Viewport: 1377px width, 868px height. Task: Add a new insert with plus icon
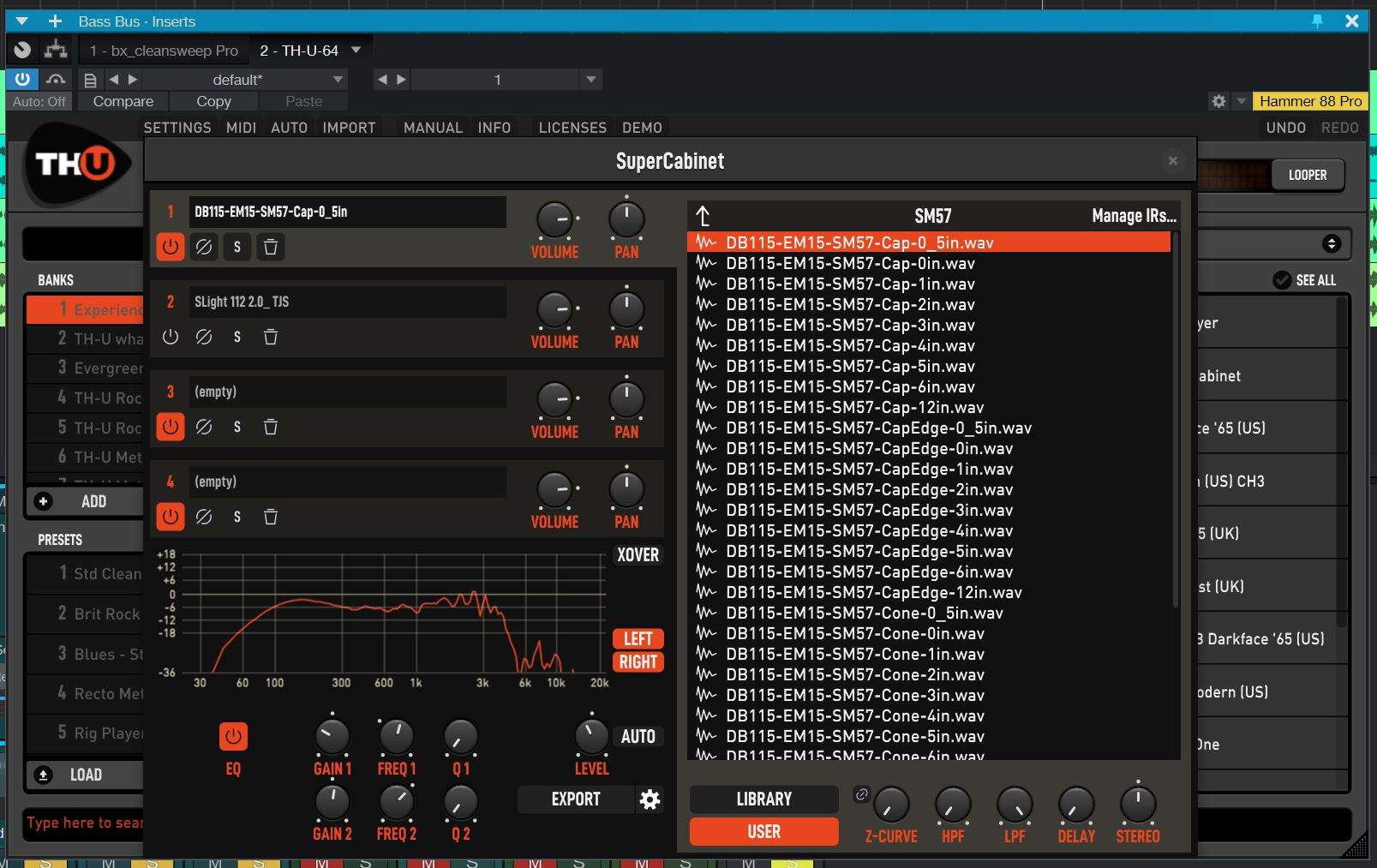pyautogui.click(x=55, y=21)
